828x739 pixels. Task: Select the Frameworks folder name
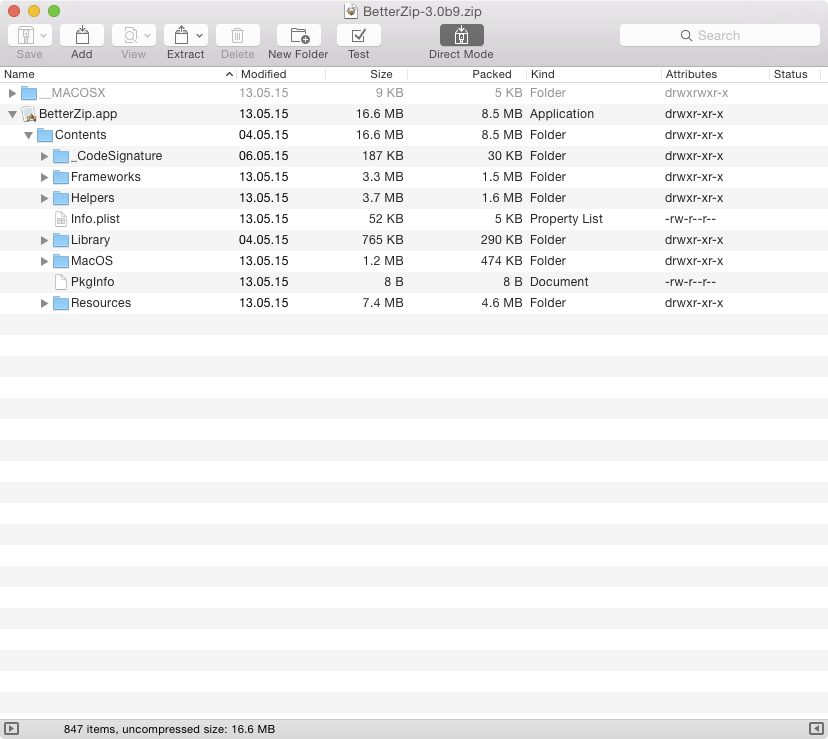[106, 177]
